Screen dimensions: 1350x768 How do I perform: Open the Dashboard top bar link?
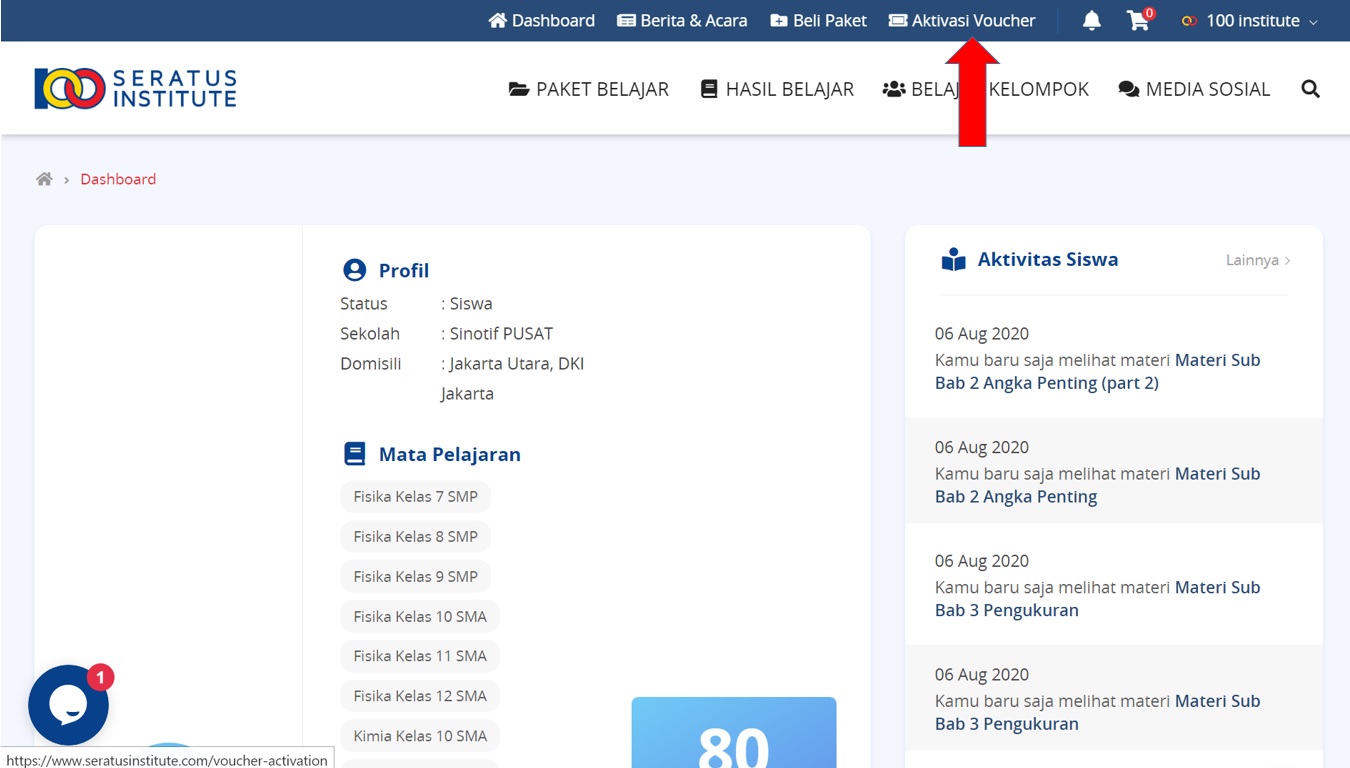541,21
